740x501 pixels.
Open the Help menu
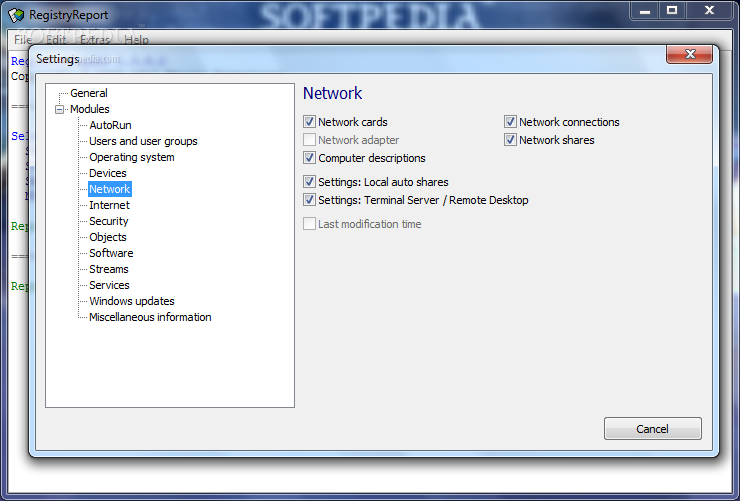[136, 40]
